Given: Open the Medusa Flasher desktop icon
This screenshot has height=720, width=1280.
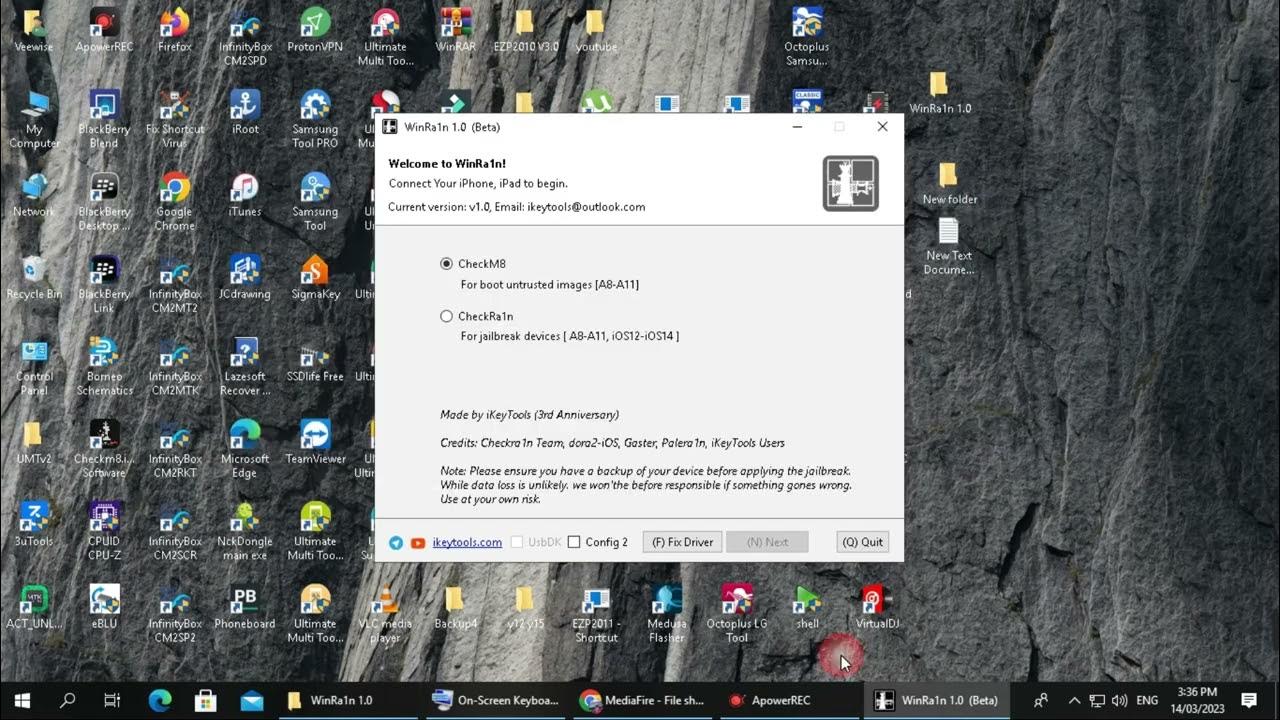Looking at the screenshot, I should [667, 613].
